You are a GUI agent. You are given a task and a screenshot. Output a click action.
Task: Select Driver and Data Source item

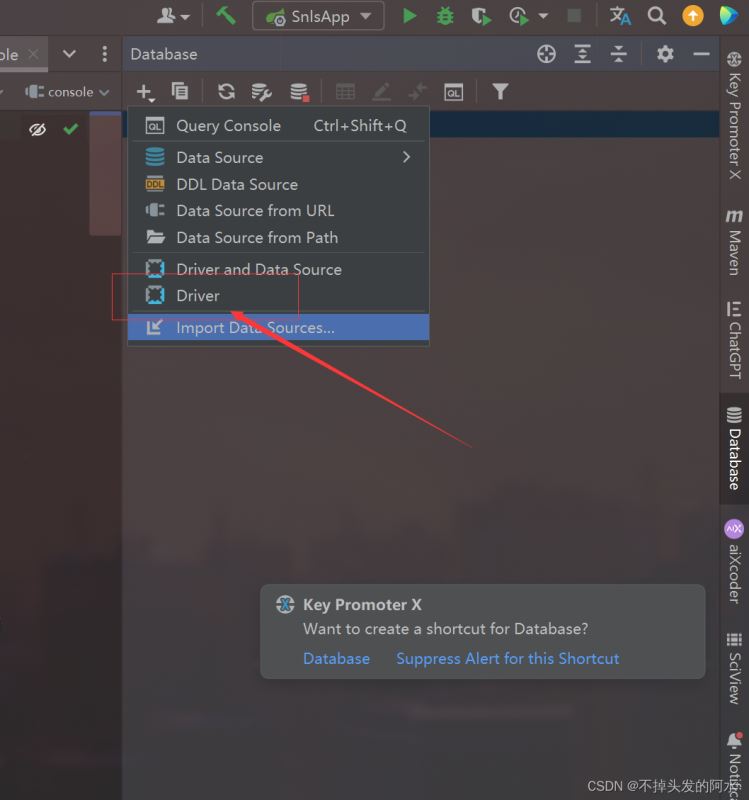click(278, 269)
